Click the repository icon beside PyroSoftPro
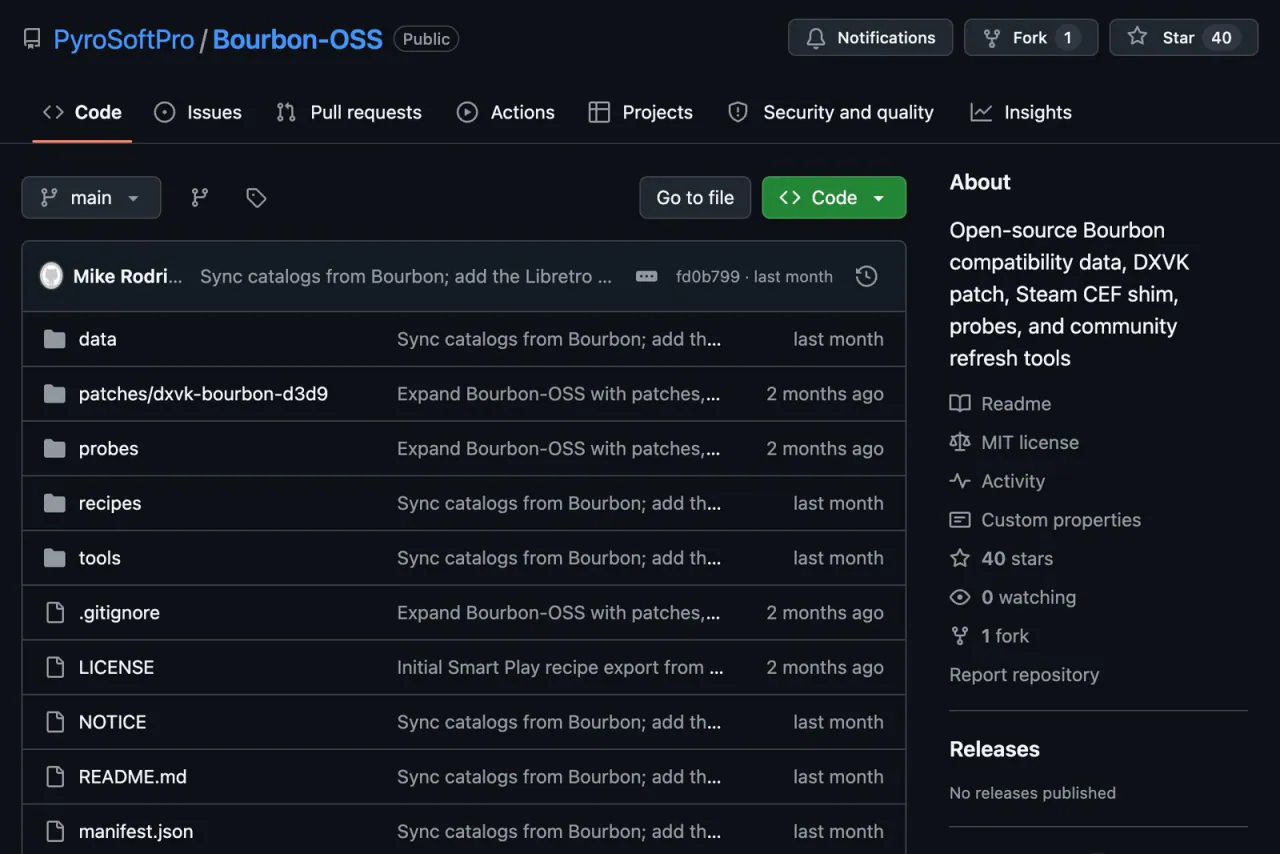Viewport: 1280px width, 854px height. (32, 39)
